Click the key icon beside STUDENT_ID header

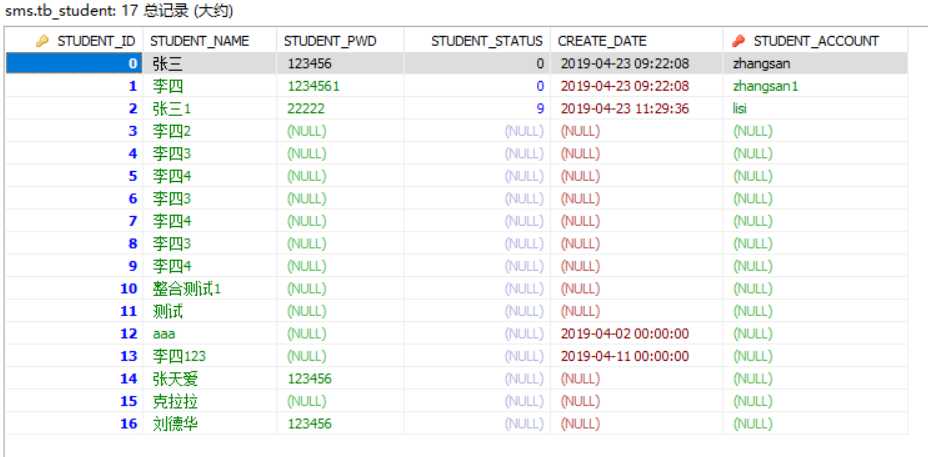42,41
